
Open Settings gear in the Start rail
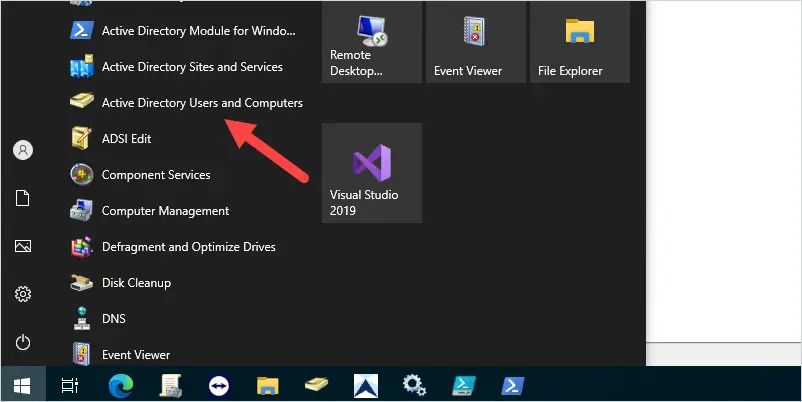pyautogui.click(x=23, y=294)
